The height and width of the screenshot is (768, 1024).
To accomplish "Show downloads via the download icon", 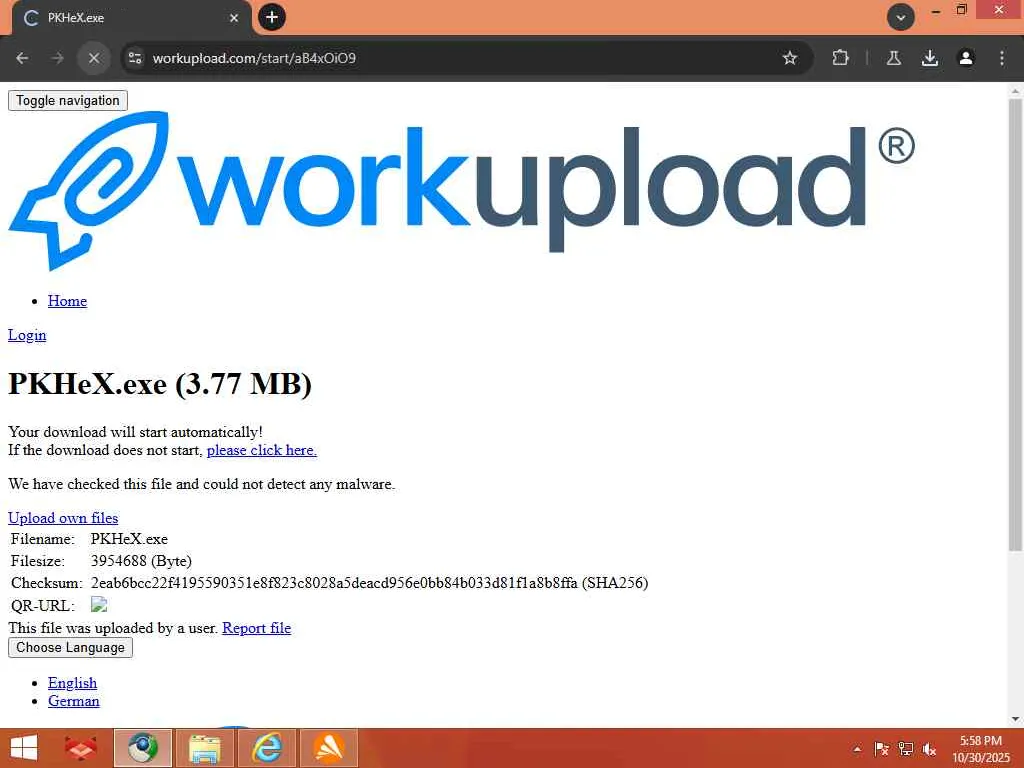I will click(929, 58).
